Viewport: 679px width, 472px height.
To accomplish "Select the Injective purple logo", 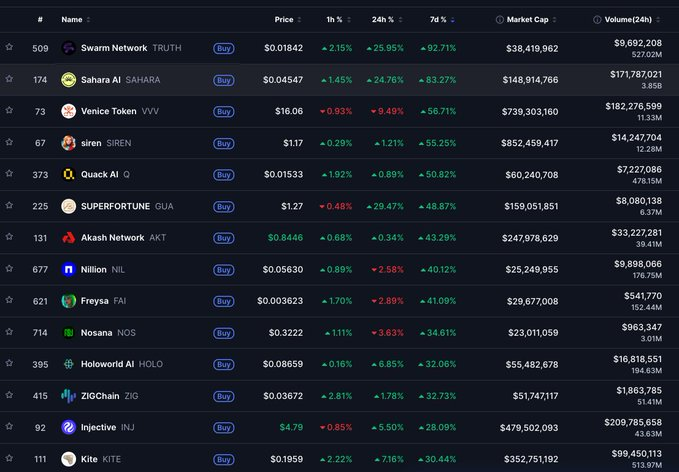I will click(68, 427).
